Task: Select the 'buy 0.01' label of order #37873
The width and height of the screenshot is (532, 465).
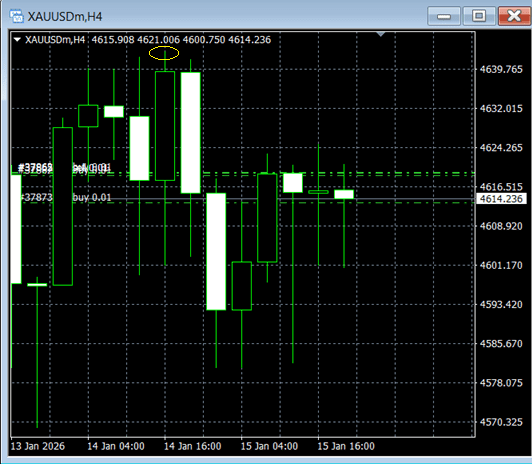Action: 92,197
